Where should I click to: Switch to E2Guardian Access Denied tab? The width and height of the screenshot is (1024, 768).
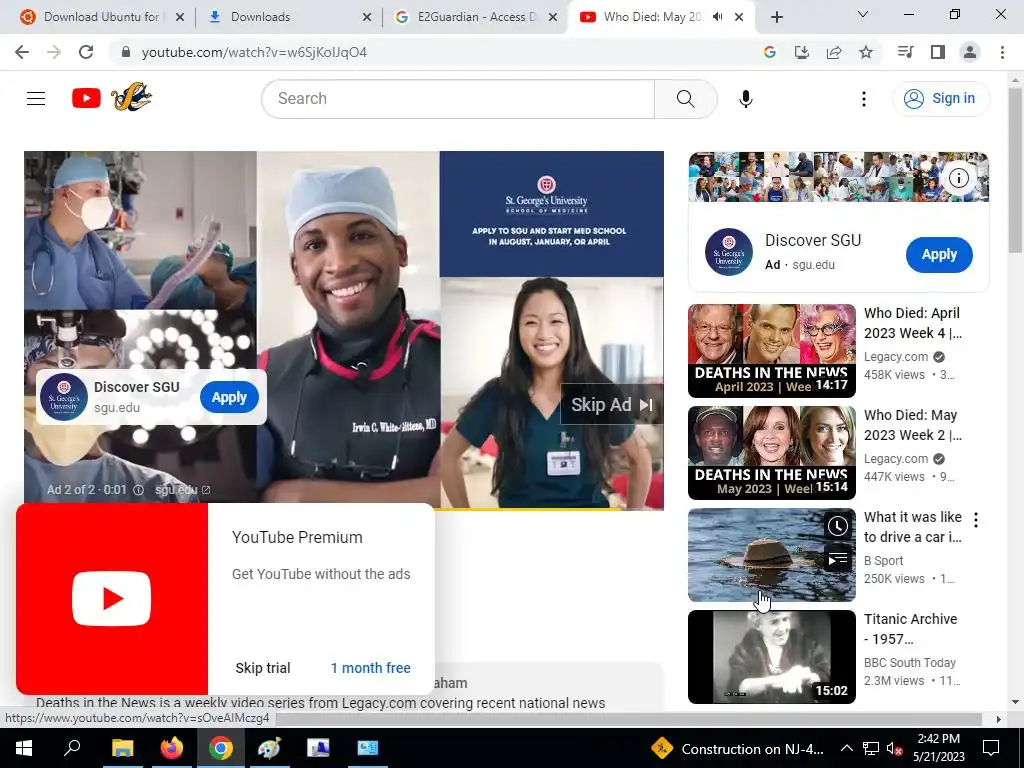click(466, 17)
